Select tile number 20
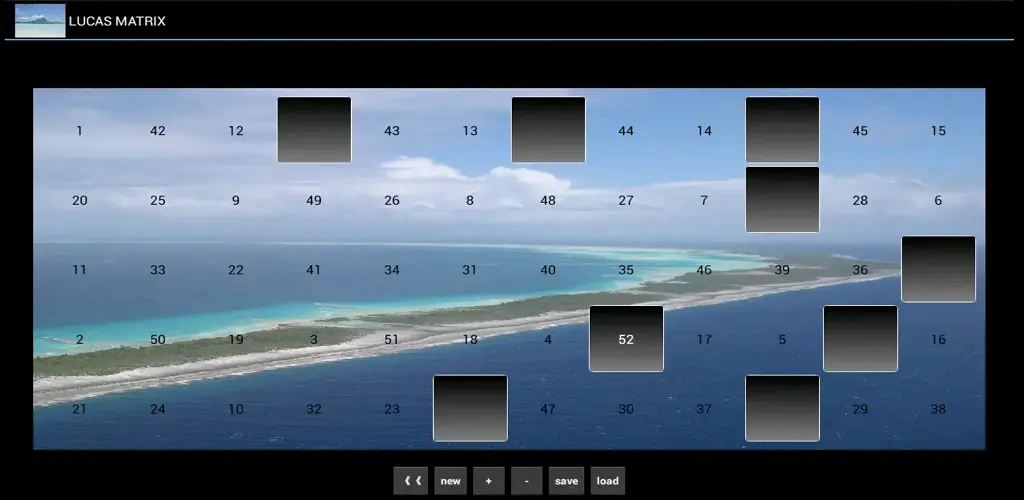Image resolution: width=1024 pixels, height=500 pixels. tap(80, 200)
